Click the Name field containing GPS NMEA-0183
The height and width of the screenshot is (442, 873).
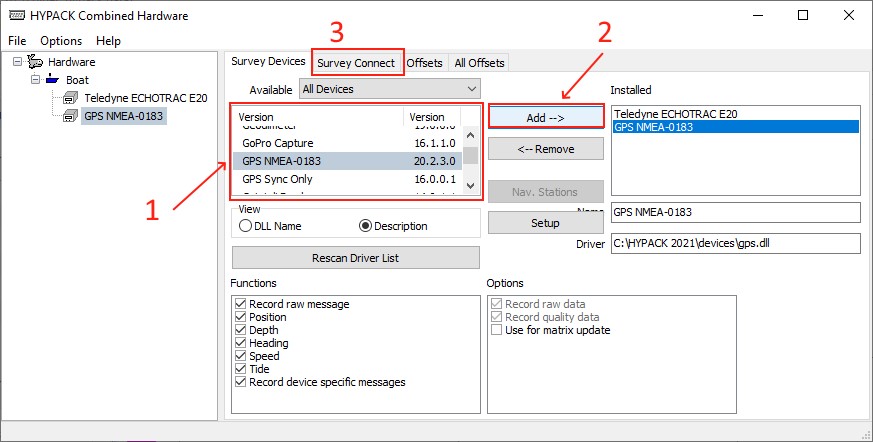pos(735,212)
